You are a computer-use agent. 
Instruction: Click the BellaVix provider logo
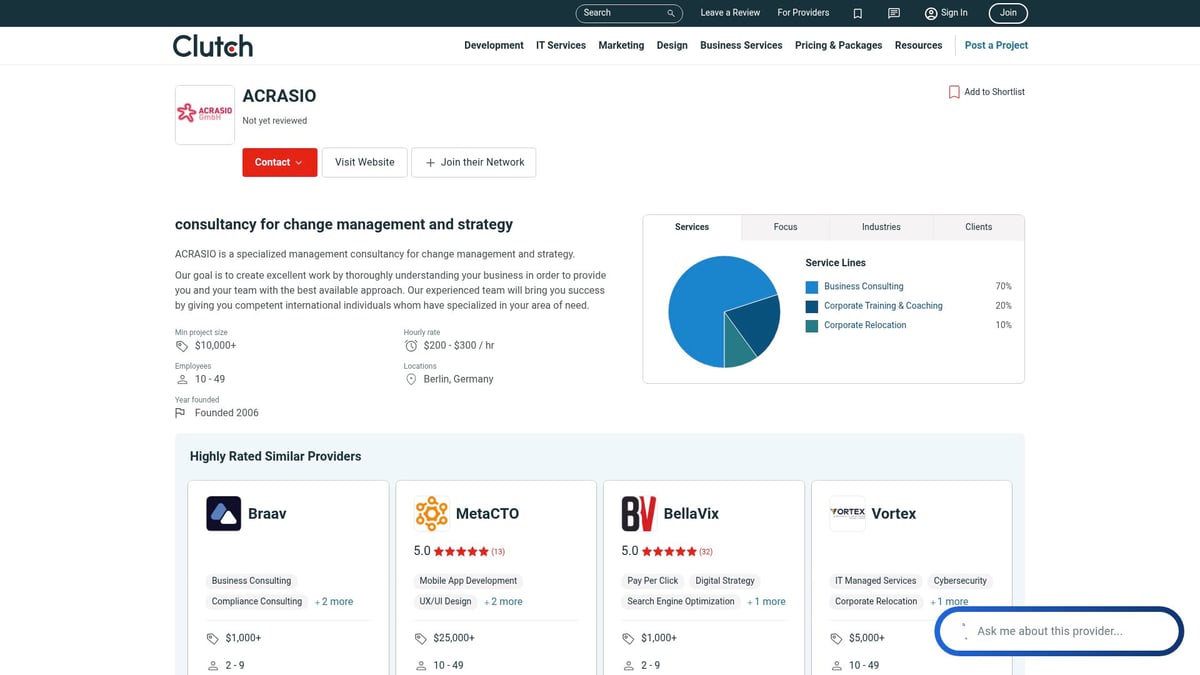click(x=638, y=513)
